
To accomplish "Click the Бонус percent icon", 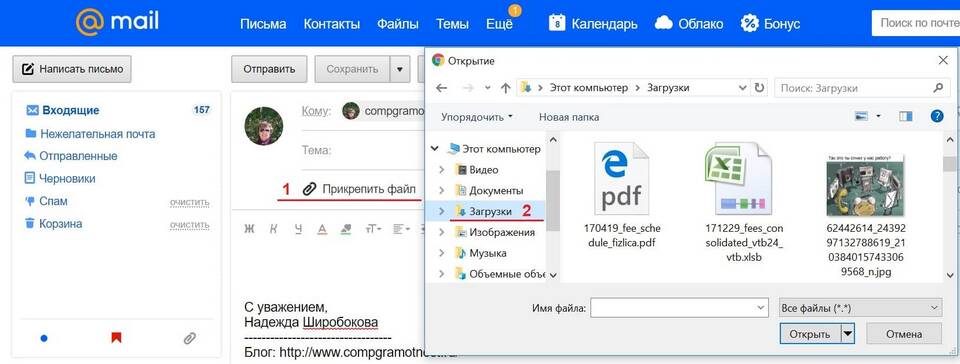I will point(749,23).
